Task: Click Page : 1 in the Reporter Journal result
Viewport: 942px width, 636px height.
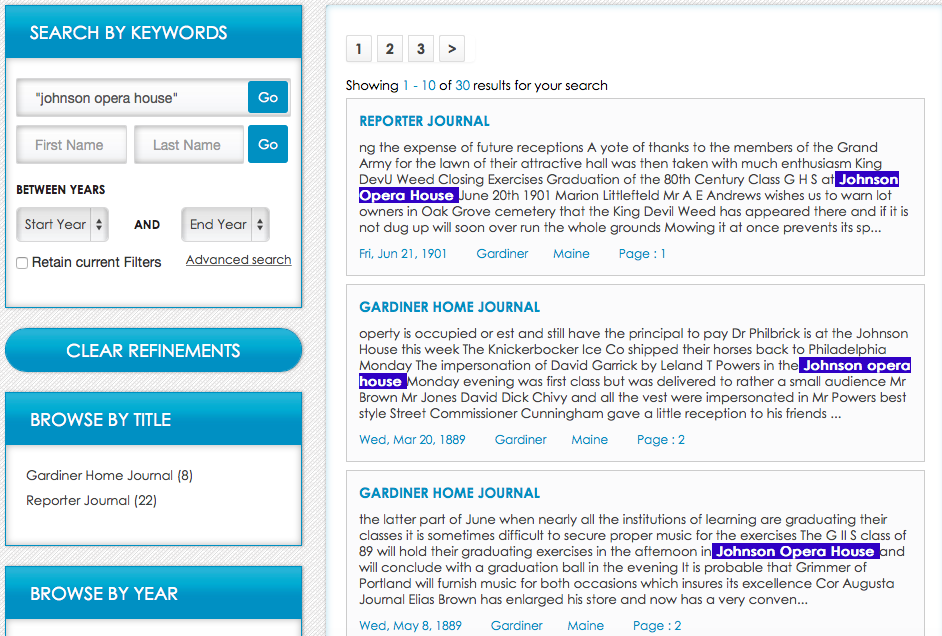Action: coord(642,253)
